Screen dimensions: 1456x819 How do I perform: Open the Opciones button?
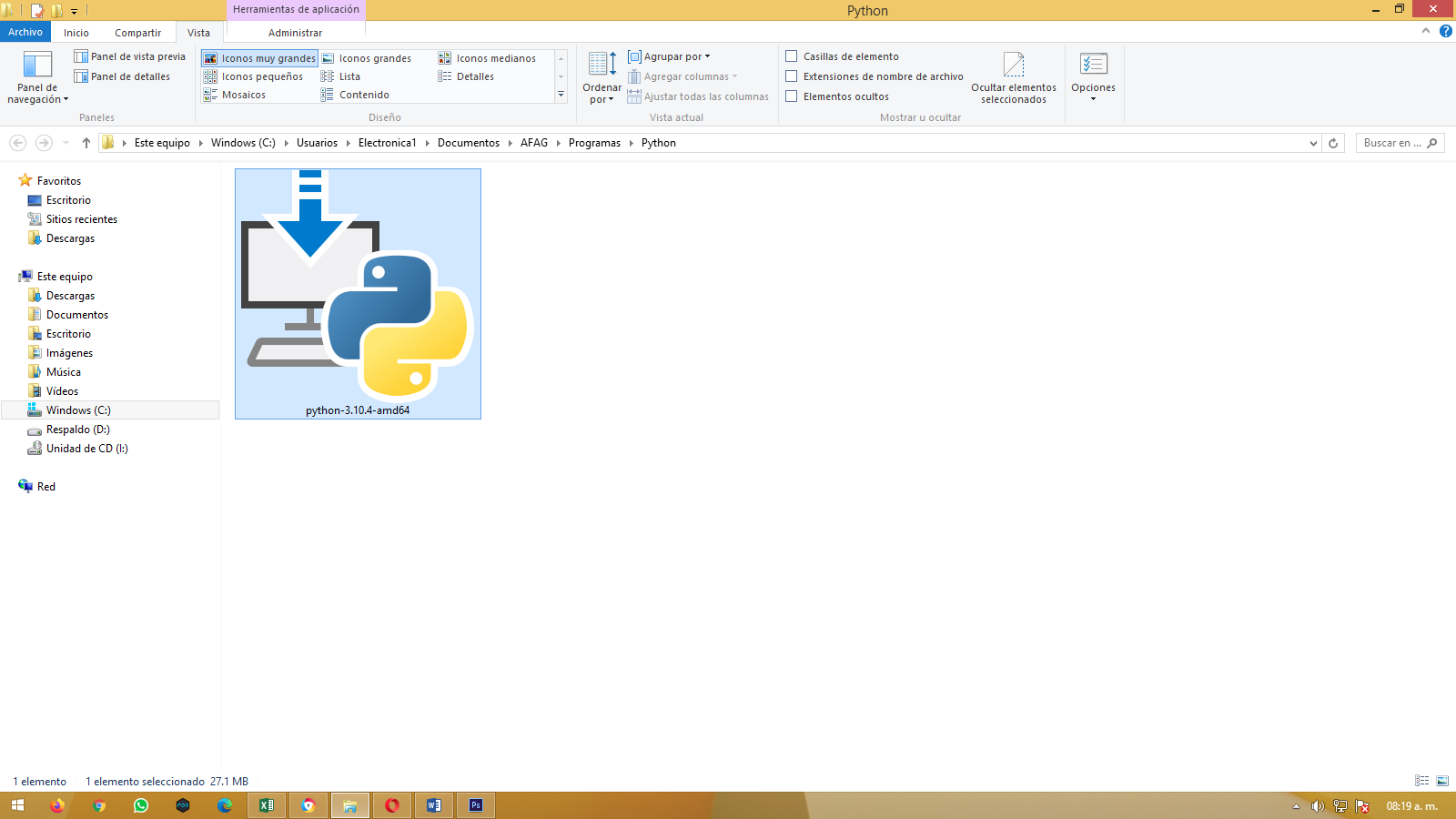coord(1093,77)
